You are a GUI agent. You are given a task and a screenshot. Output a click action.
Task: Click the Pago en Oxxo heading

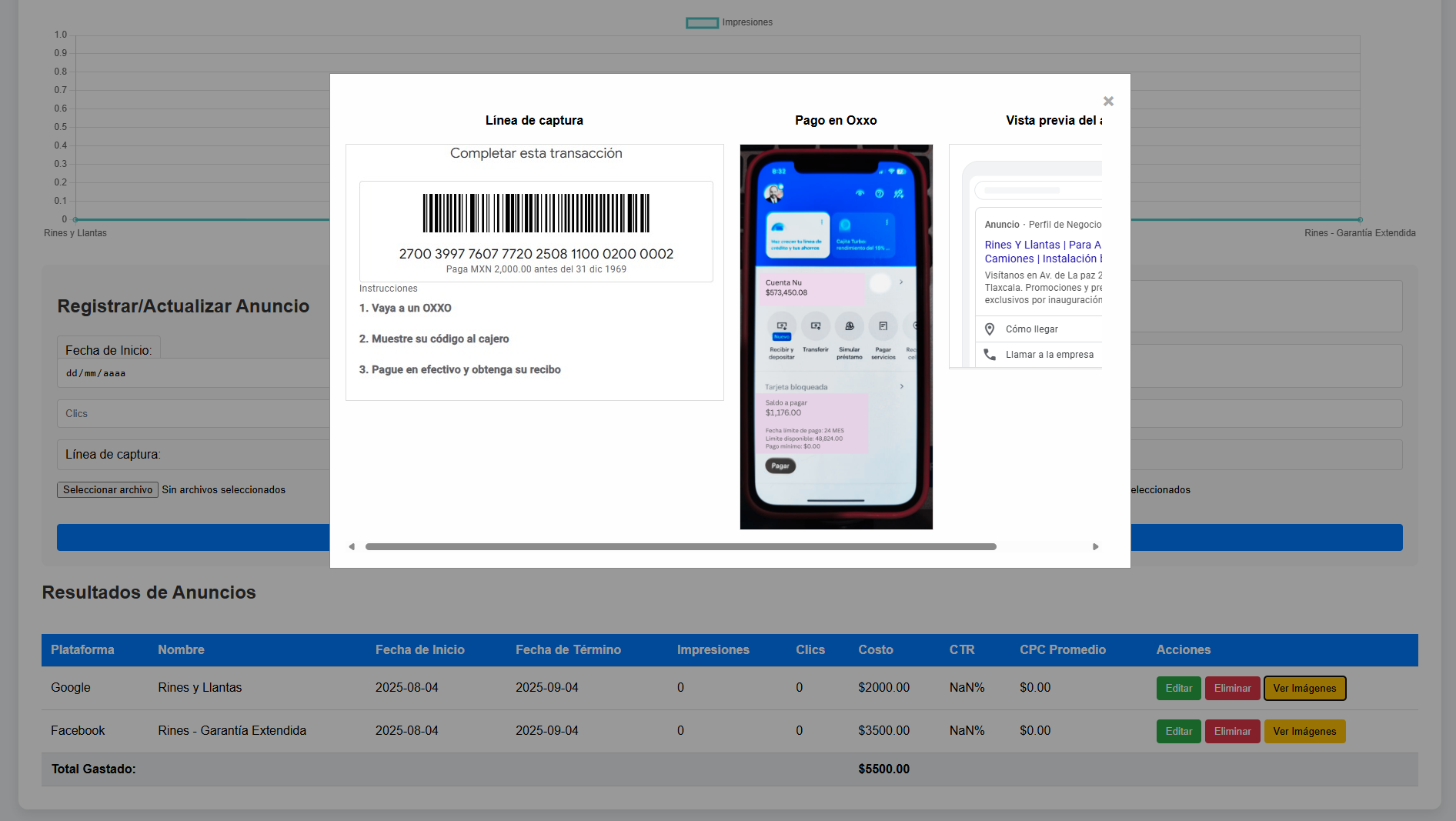pos(836,121)
